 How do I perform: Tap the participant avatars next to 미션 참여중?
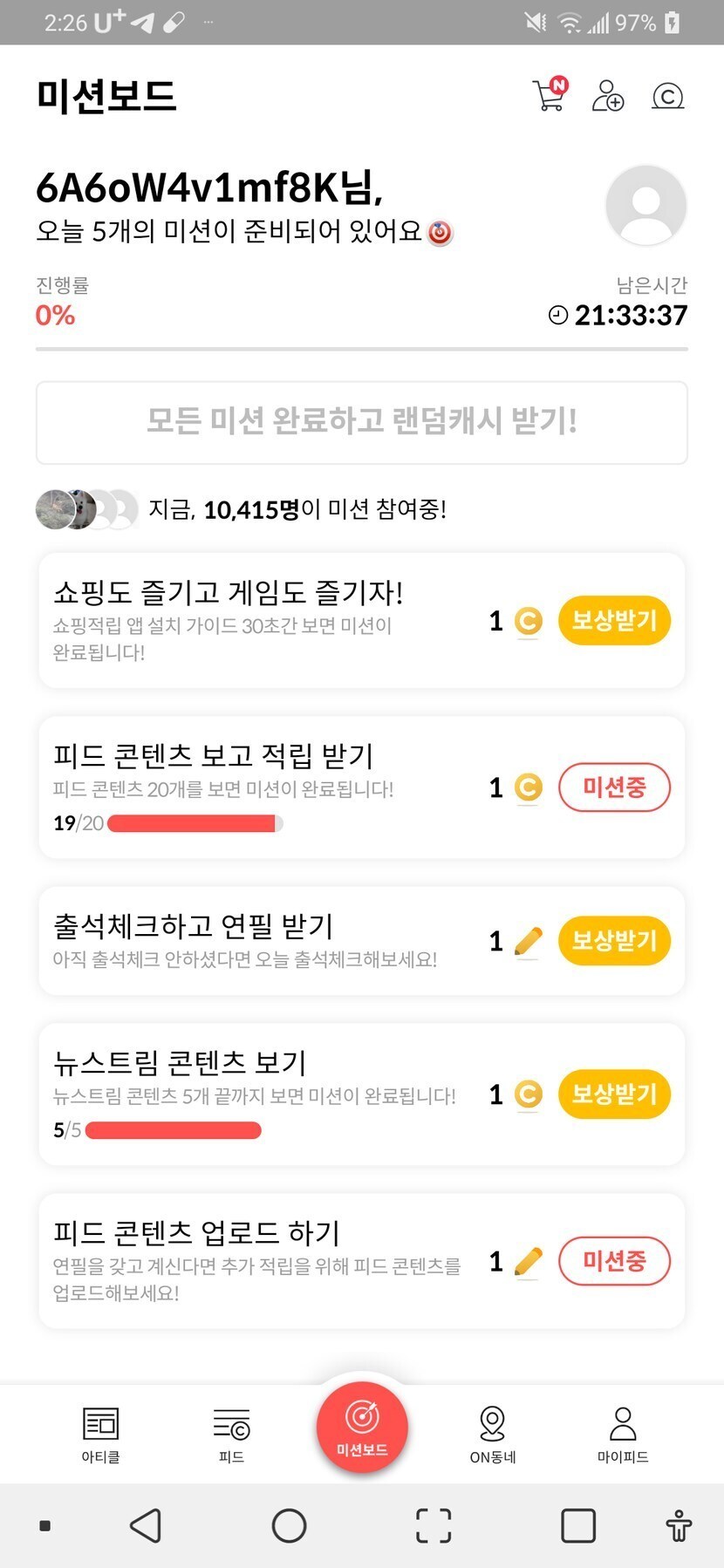point(86,509)
